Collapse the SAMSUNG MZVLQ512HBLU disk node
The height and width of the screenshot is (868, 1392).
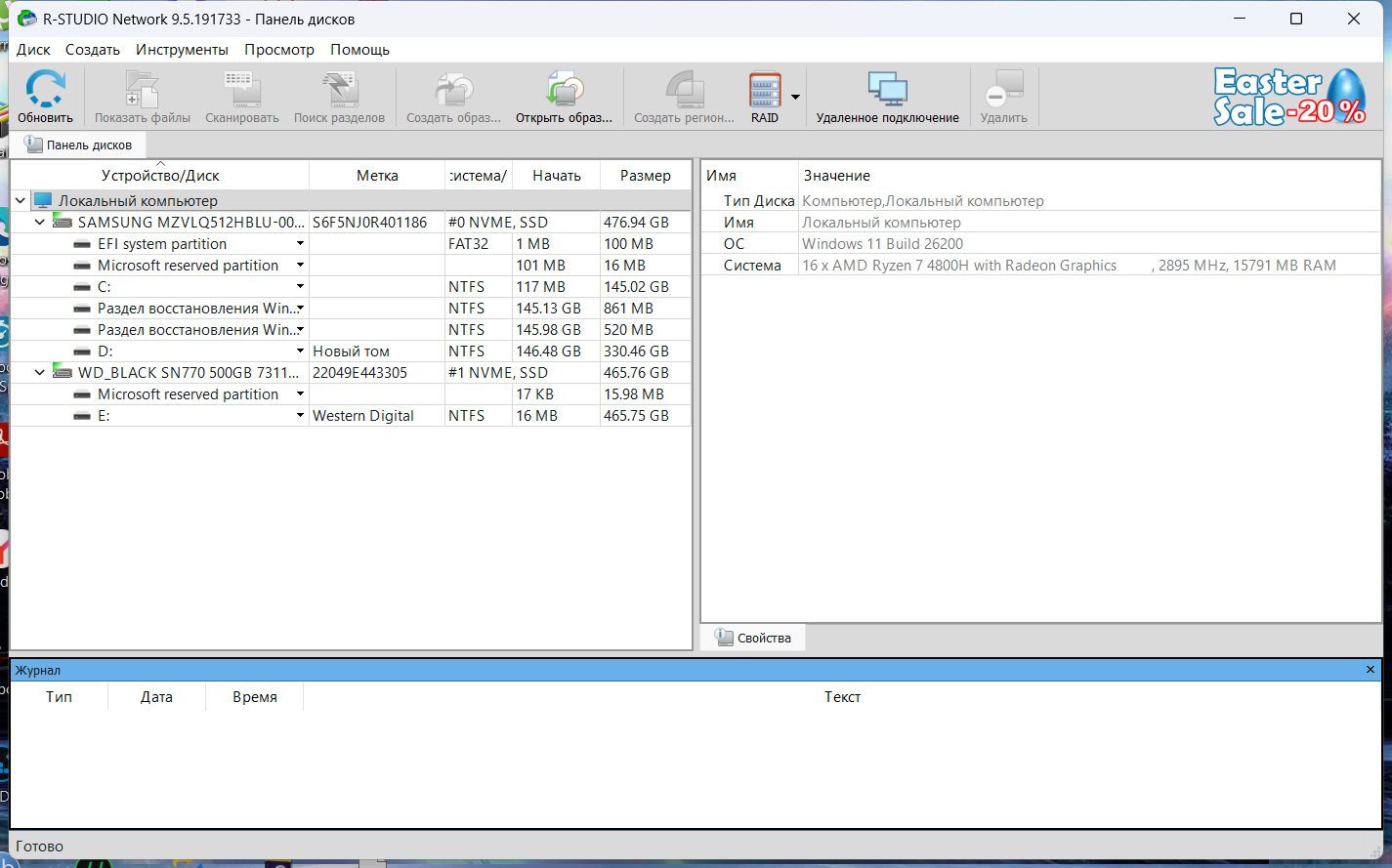coord(40,223)
